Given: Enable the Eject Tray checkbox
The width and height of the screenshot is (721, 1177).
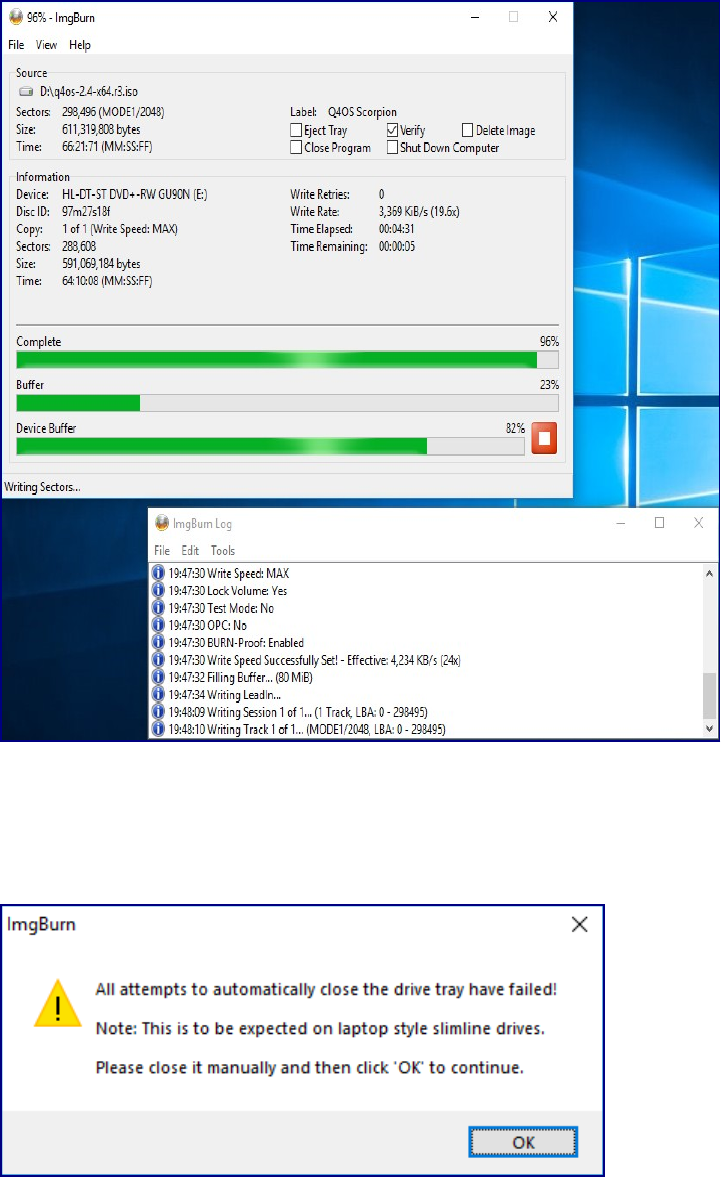Looking at the screenshot, I should point(296,130).
